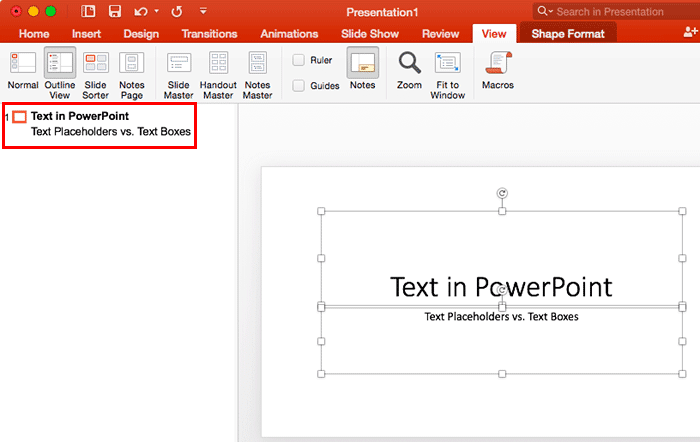Enable the Ruler checkbox

click(x=299, y=60)
